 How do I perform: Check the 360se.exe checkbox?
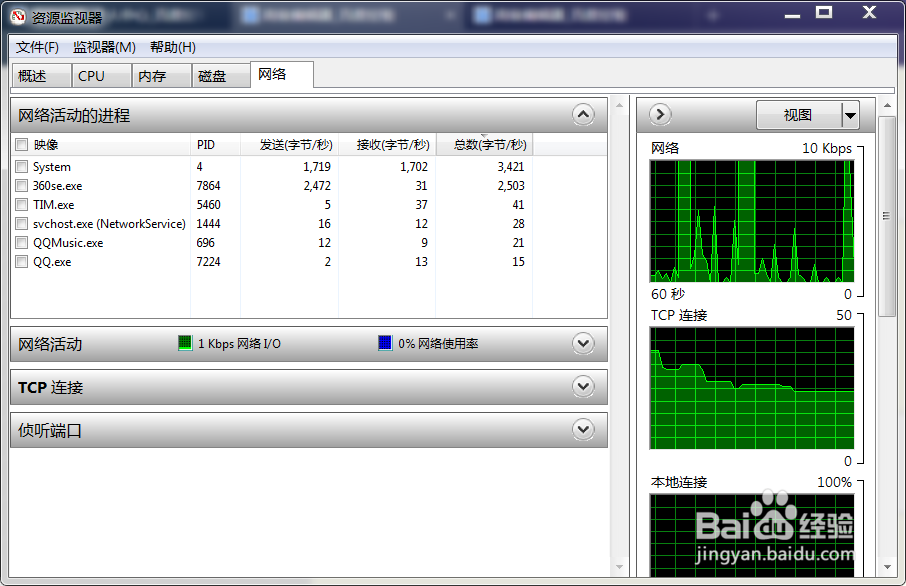(21, 186)
